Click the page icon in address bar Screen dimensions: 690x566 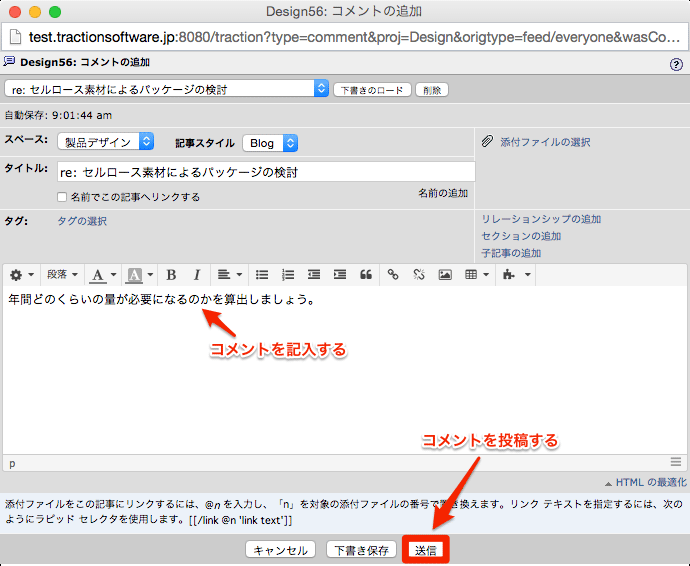pos(15,37)
